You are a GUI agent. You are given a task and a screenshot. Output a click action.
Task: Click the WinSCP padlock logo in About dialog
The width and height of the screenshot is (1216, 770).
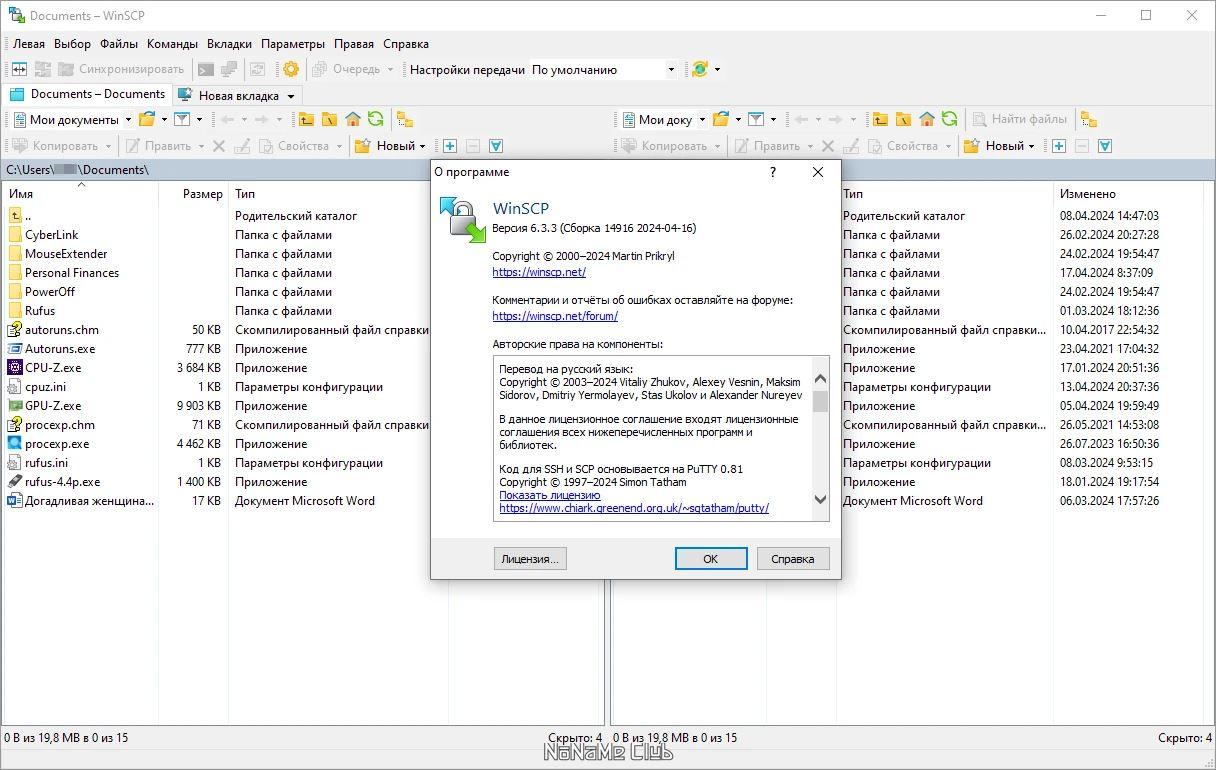coord(463,220)
